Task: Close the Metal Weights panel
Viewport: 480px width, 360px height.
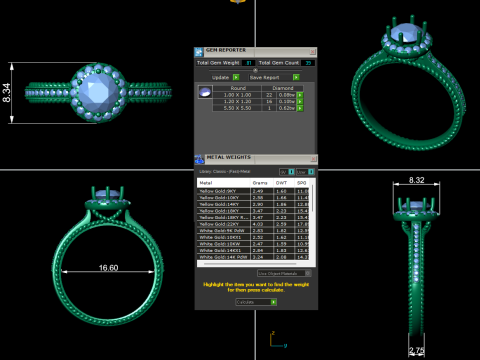Action: click(313, 159)
